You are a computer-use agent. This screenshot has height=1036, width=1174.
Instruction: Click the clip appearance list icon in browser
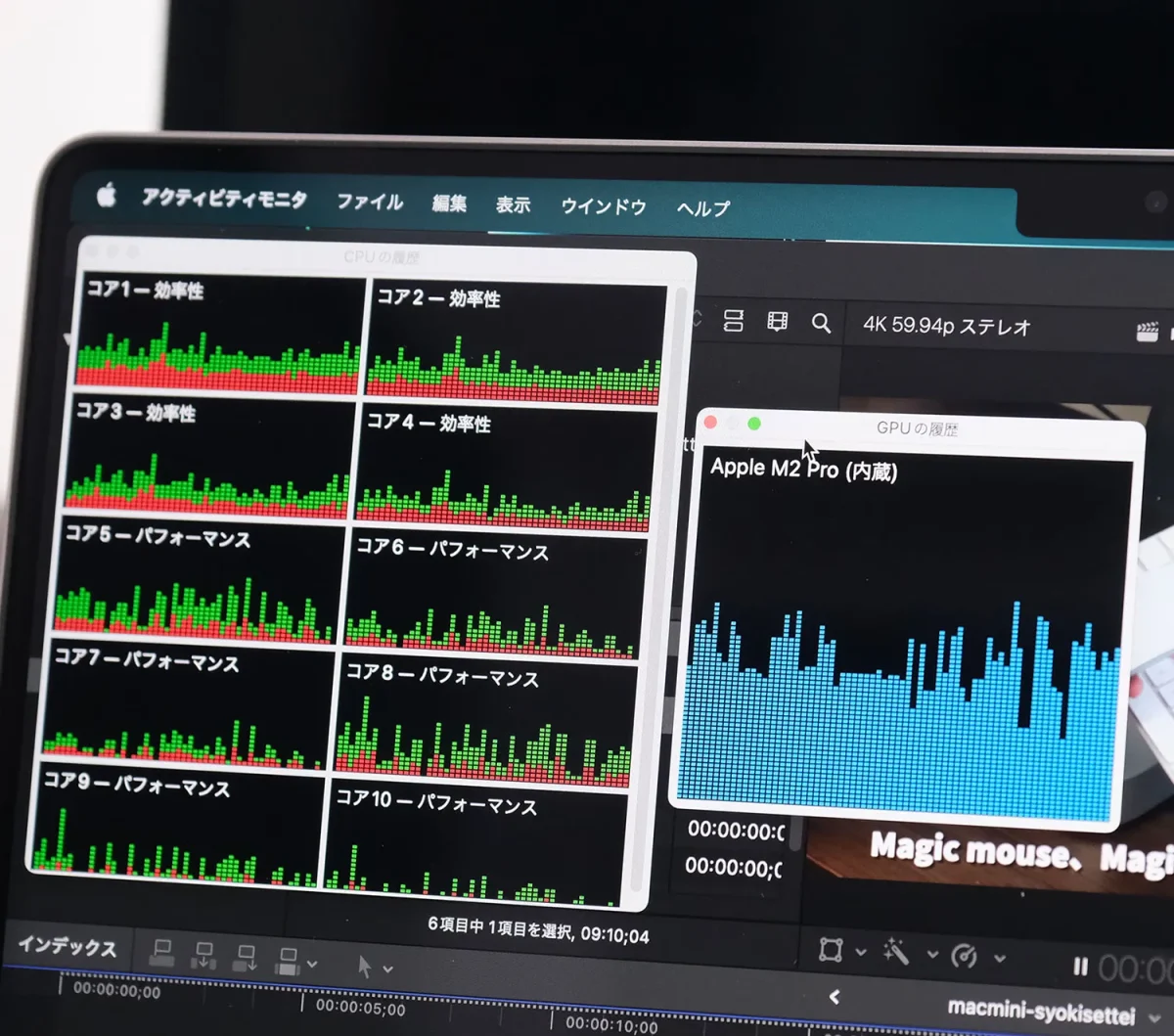coord(733,320)
